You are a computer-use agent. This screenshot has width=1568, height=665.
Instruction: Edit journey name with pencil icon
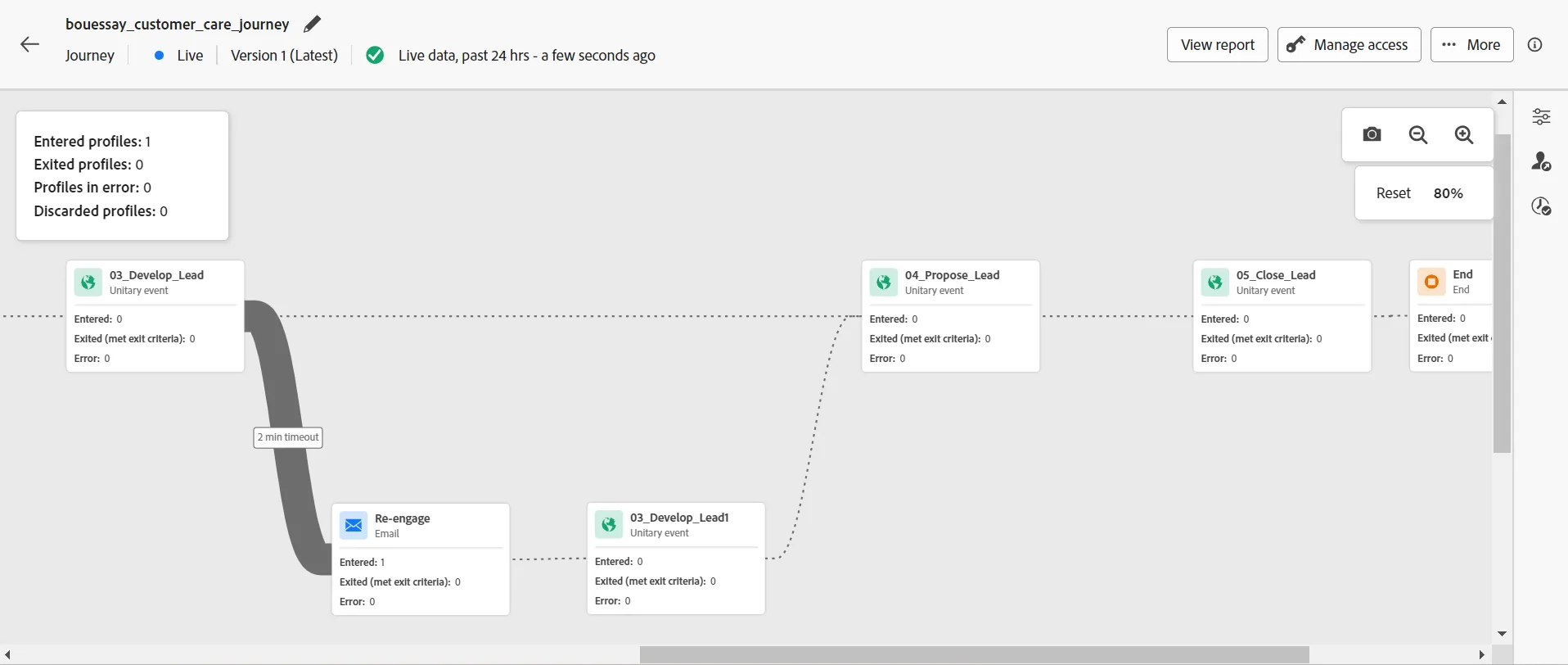click(x=312, y=25)
